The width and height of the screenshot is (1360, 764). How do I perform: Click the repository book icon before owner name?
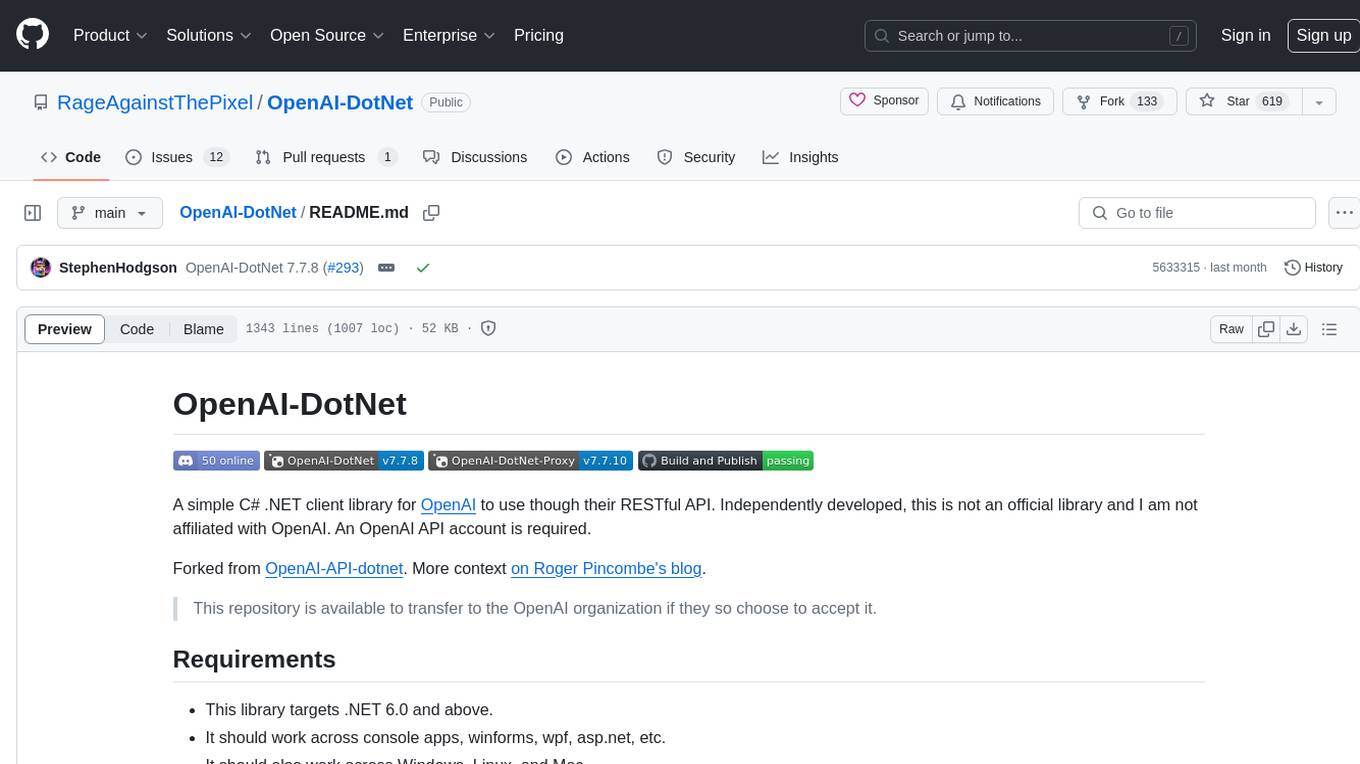pyautogui.click(x=41, y=102)
